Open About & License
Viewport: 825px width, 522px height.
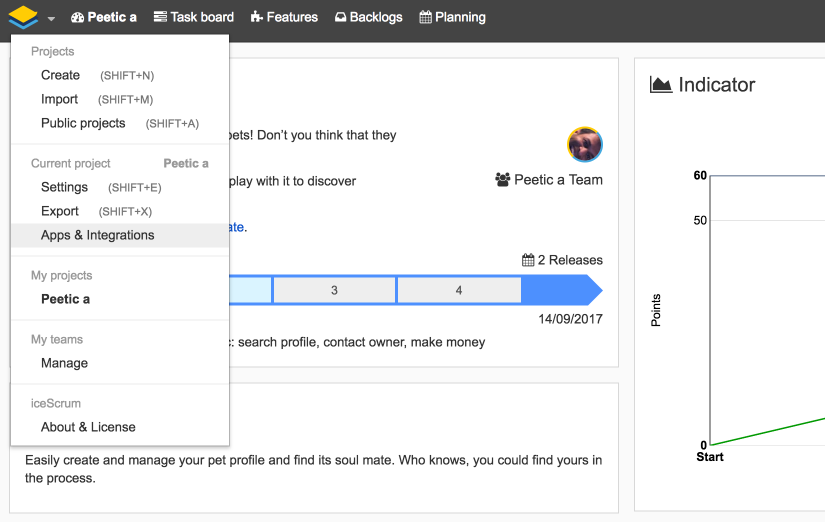88,427
